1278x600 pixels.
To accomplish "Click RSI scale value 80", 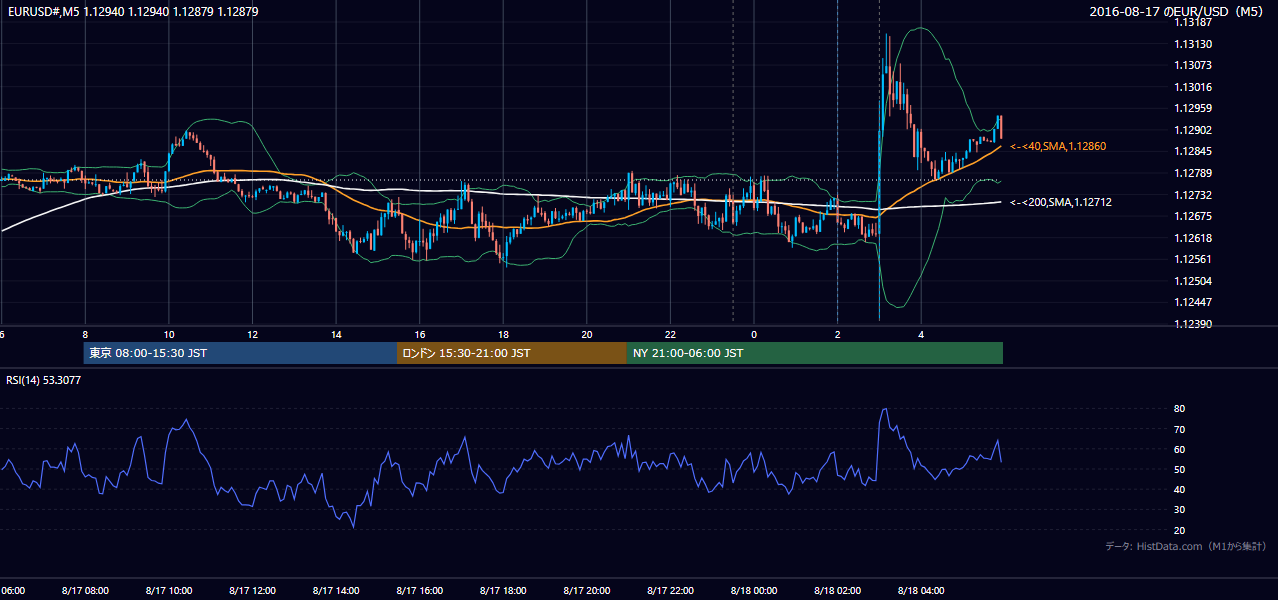I will click(x=1179, y=409).
